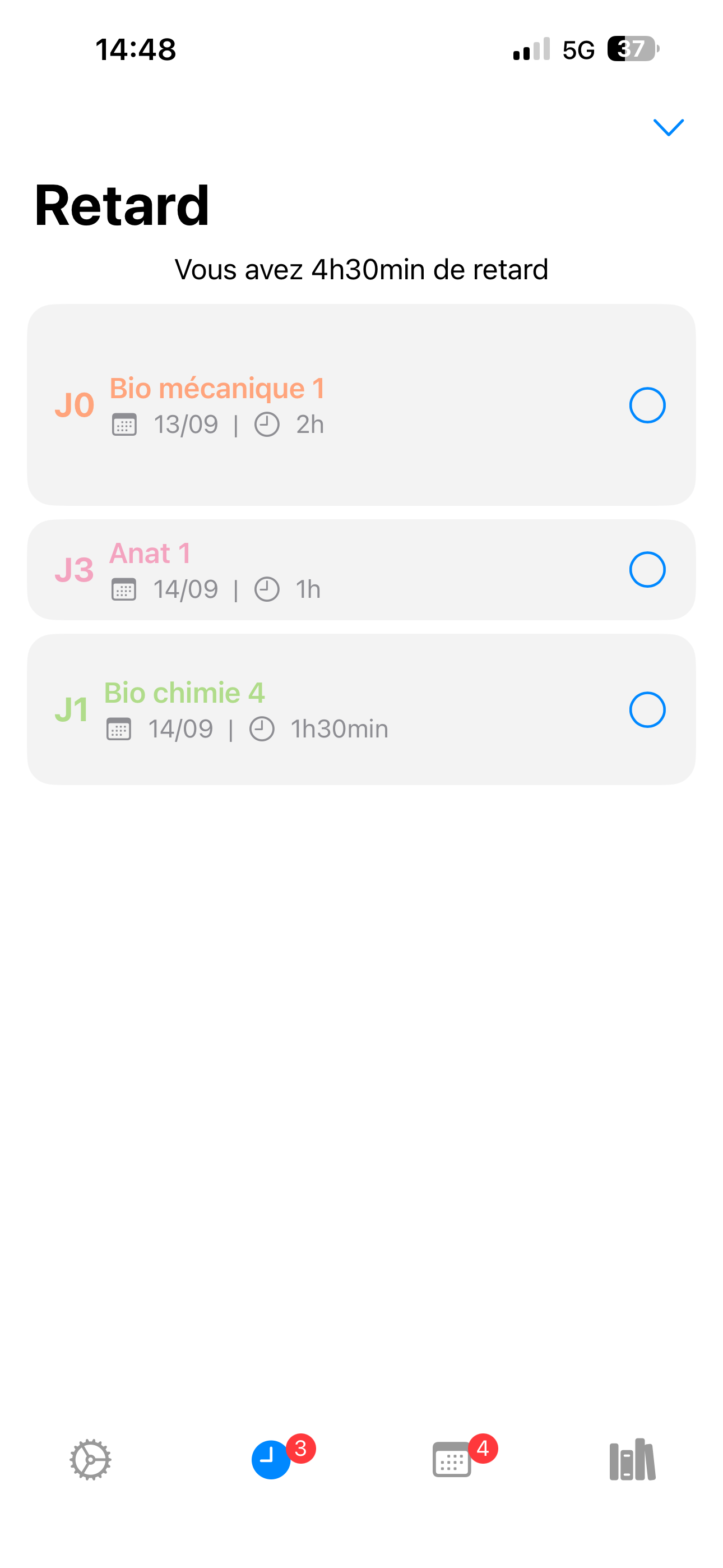Tap the blue clock tab icon
The image size is (723, 1568).
(271, 1460)
